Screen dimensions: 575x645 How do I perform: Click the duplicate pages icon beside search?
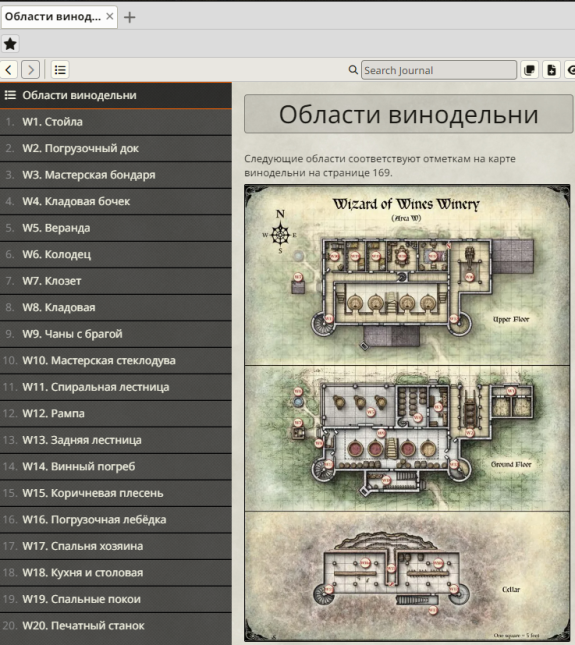point(530,70)
